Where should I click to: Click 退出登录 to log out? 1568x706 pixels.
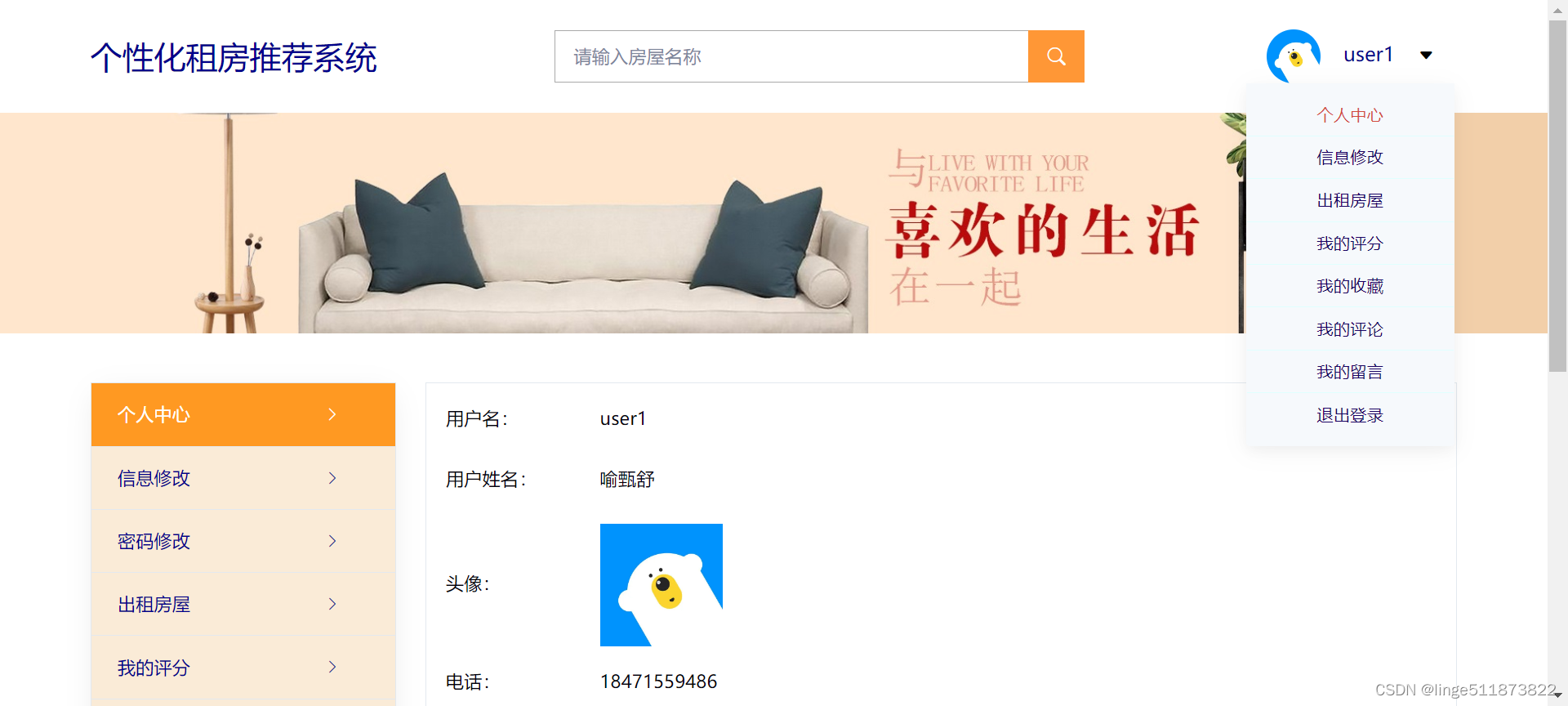(1350, 415)
